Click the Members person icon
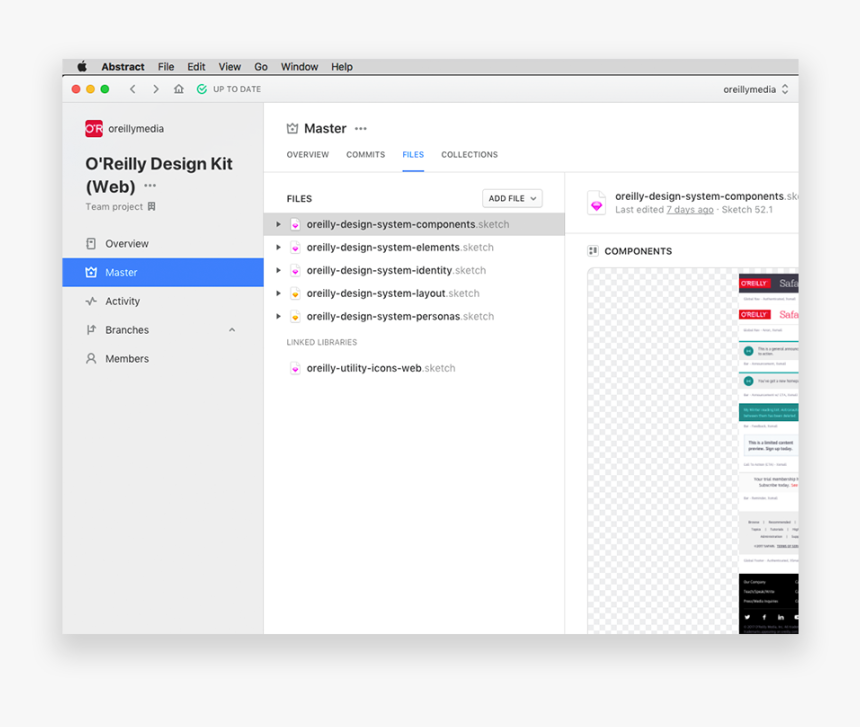Viewport: 860px width, 727px height. [x=91, y=359]
